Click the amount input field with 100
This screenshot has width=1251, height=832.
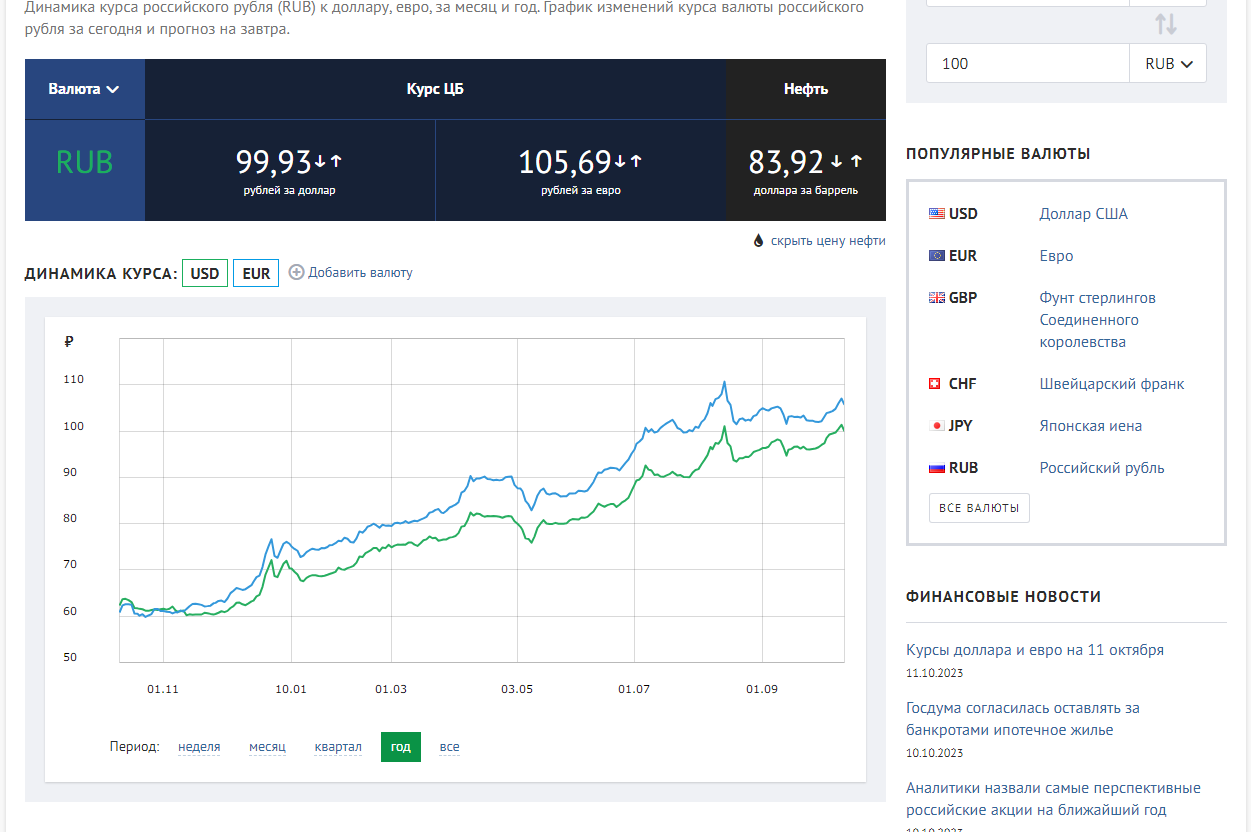(x=1027, y=63)
